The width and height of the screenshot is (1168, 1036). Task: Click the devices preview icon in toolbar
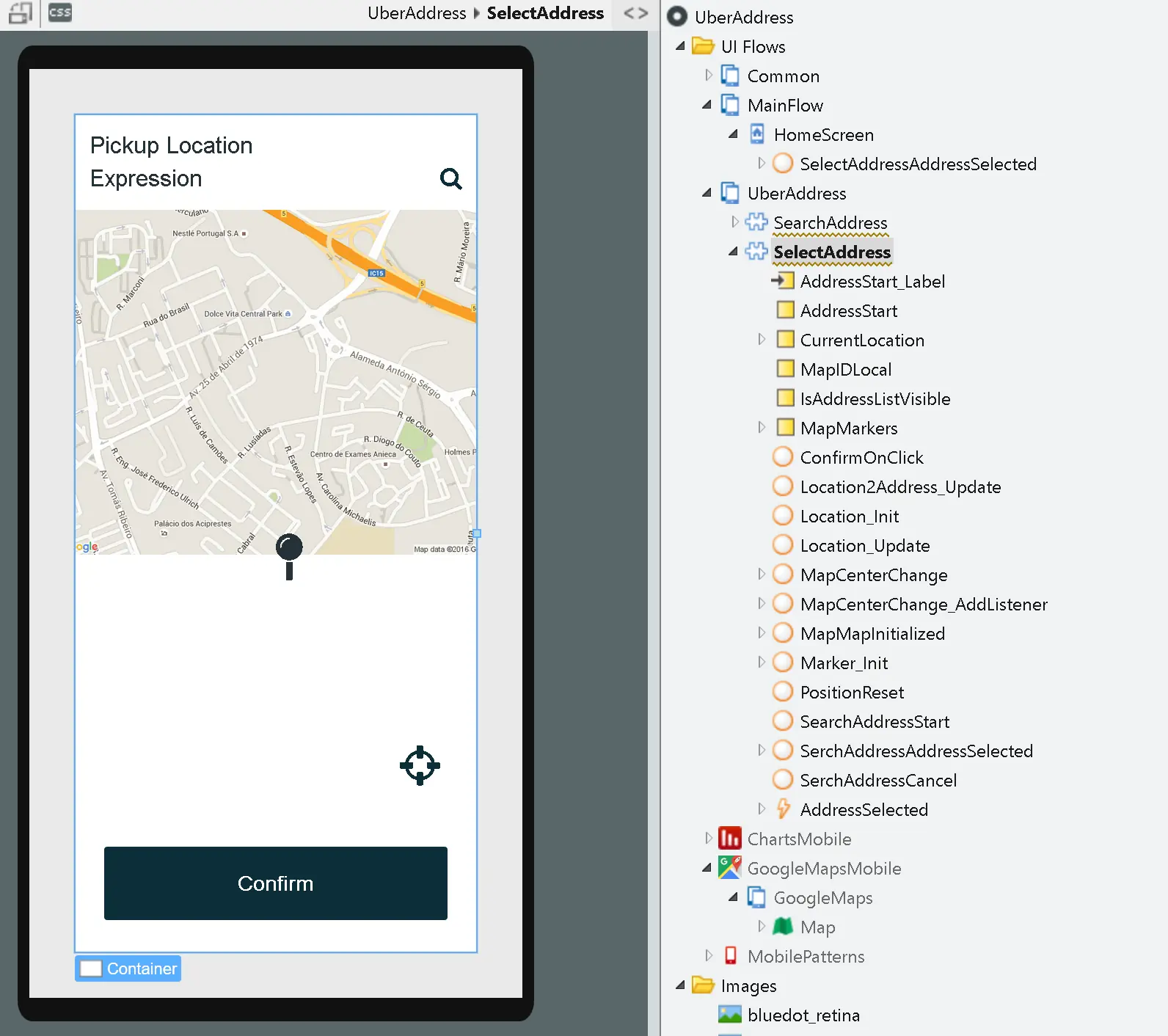(x=21, y=12)
